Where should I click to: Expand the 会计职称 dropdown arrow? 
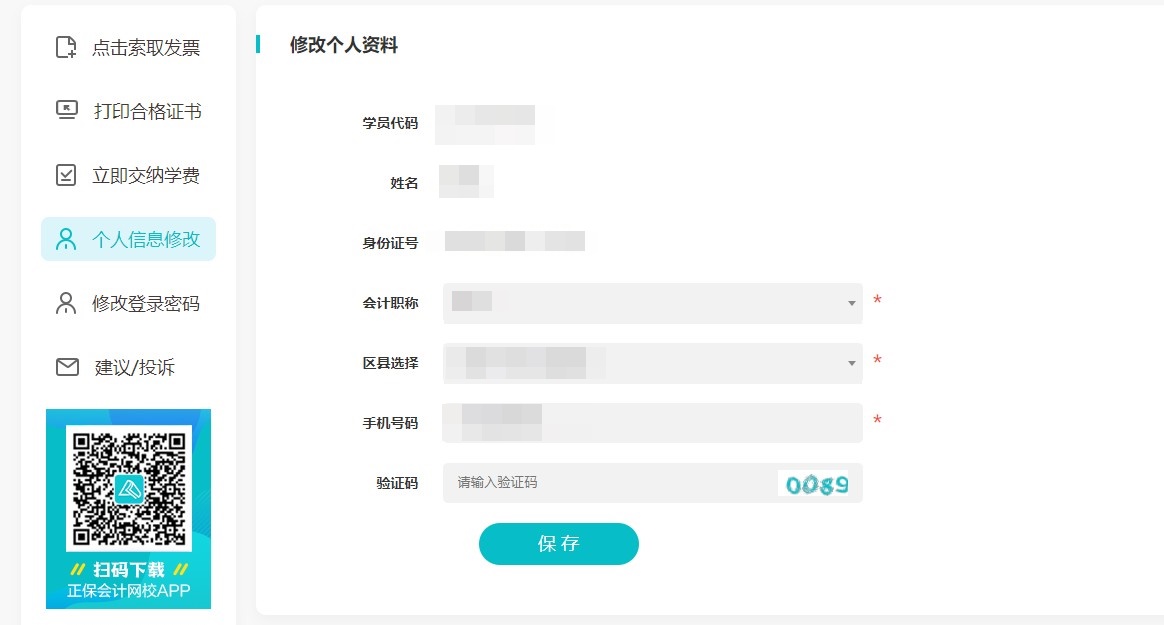(851, 303)
